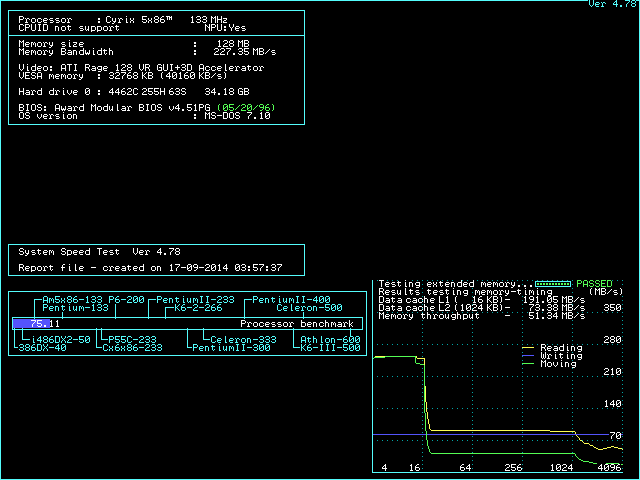This screenshot has height=480, width=640.
Task: Click the 'i486DX2-50' reference label
Action: click(x=61, y=340)
